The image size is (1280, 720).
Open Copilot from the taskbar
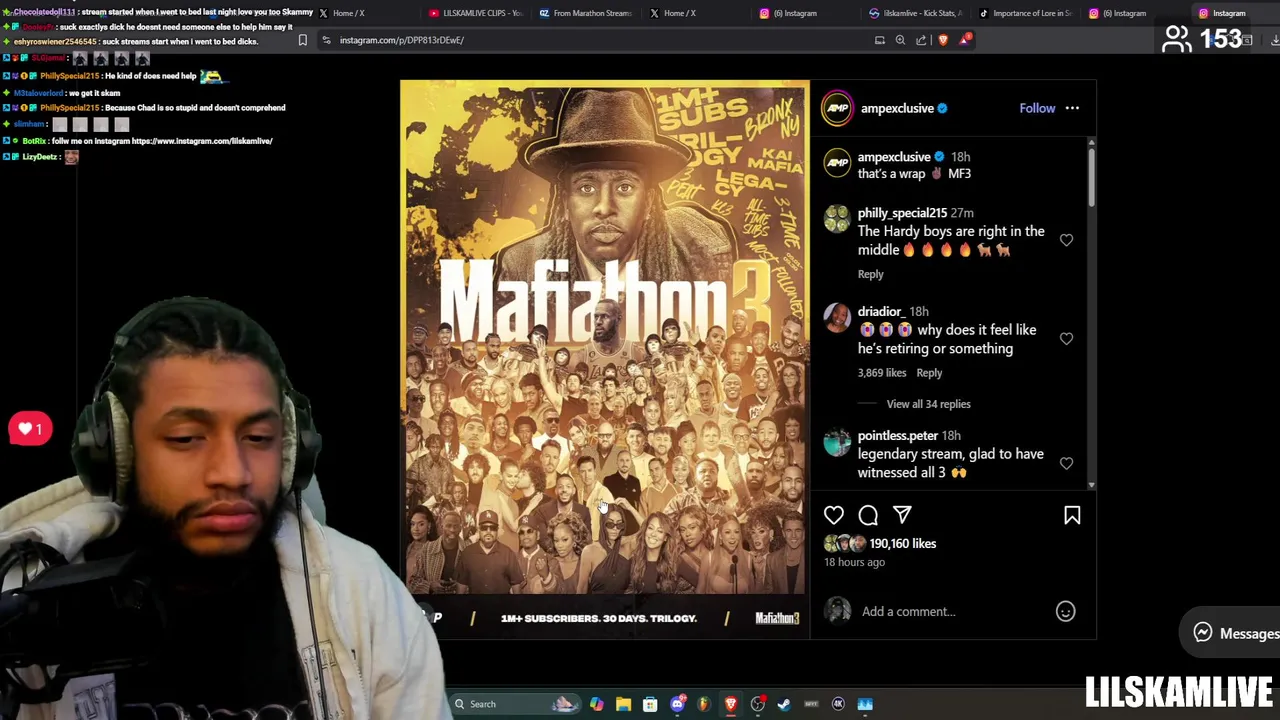click(596, 704)
